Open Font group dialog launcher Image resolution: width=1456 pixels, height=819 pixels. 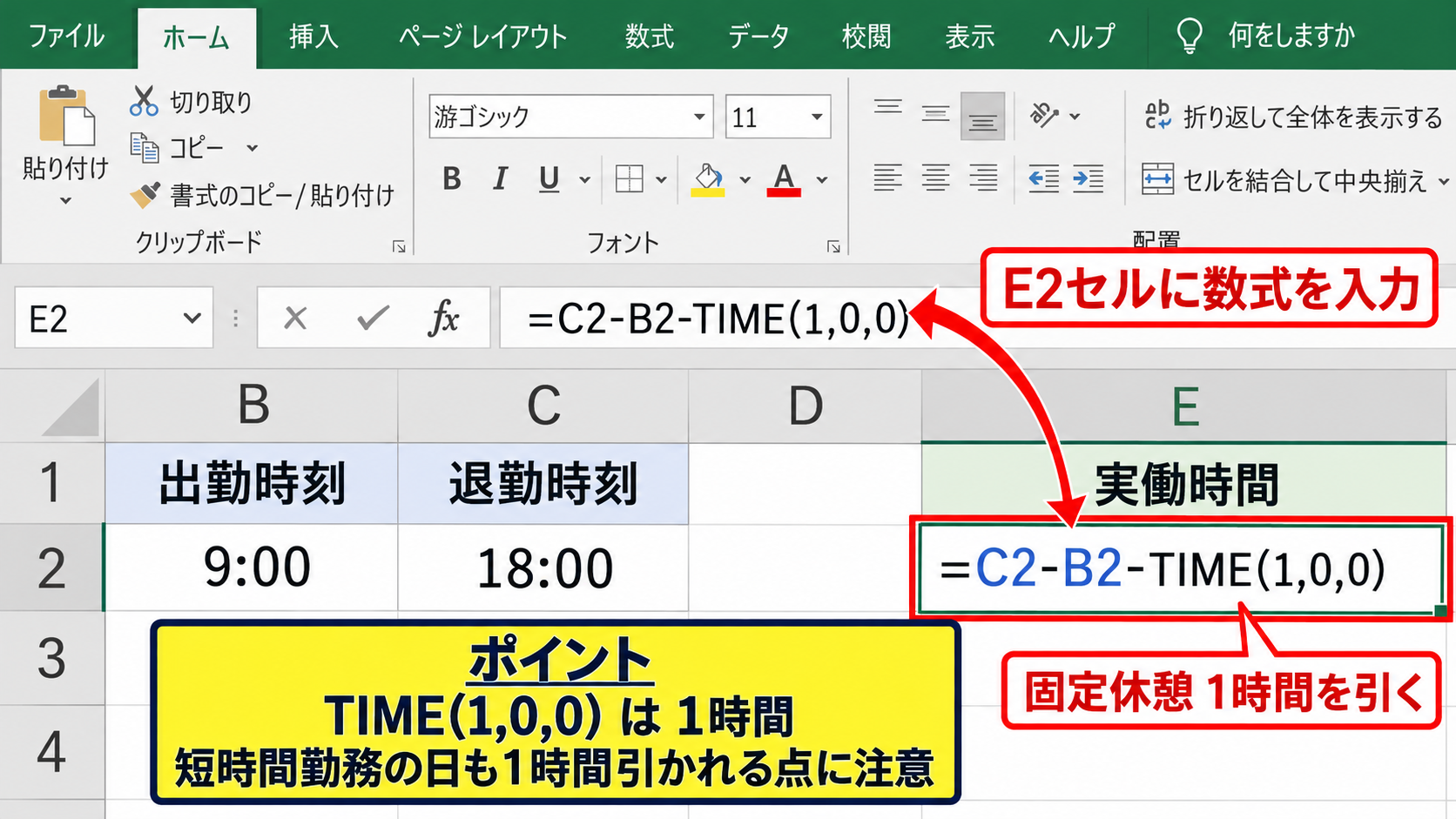click(833, 247)
